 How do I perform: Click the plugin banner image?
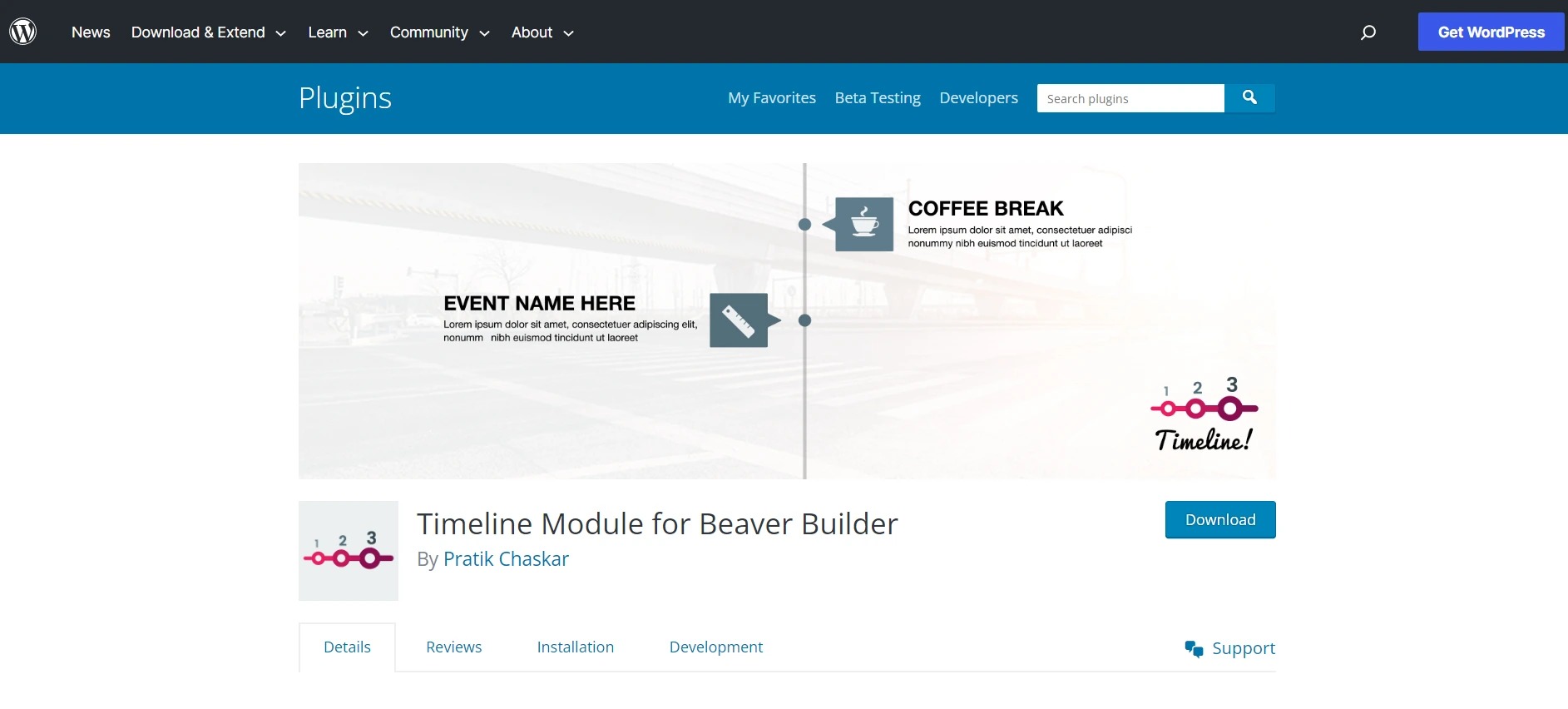787,321
